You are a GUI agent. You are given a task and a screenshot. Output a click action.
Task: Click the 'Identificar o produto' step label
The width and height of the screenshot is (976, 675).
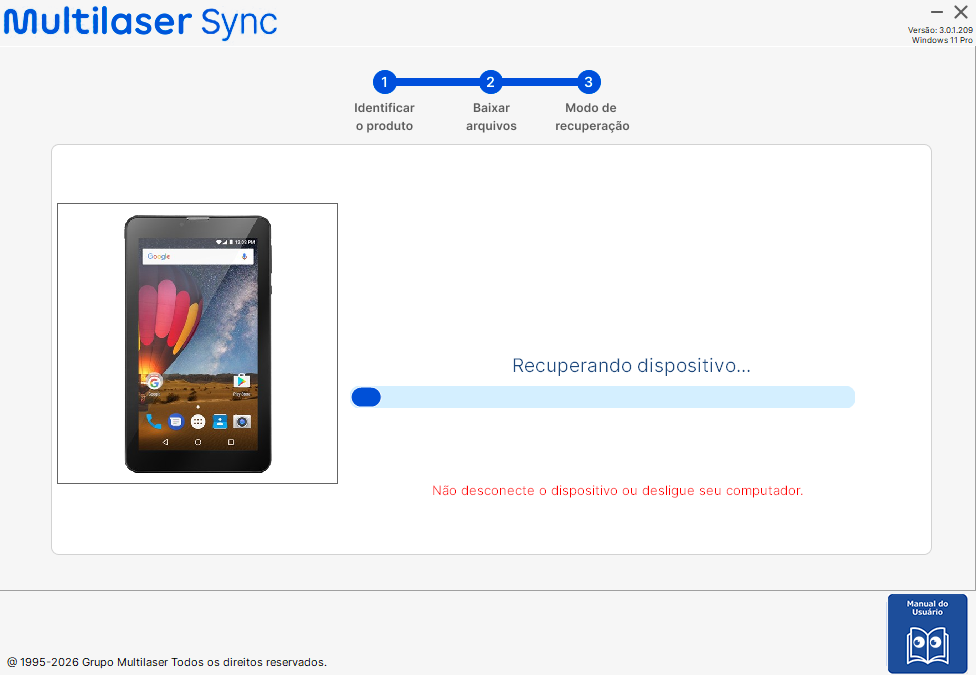(x=384, y=116)
